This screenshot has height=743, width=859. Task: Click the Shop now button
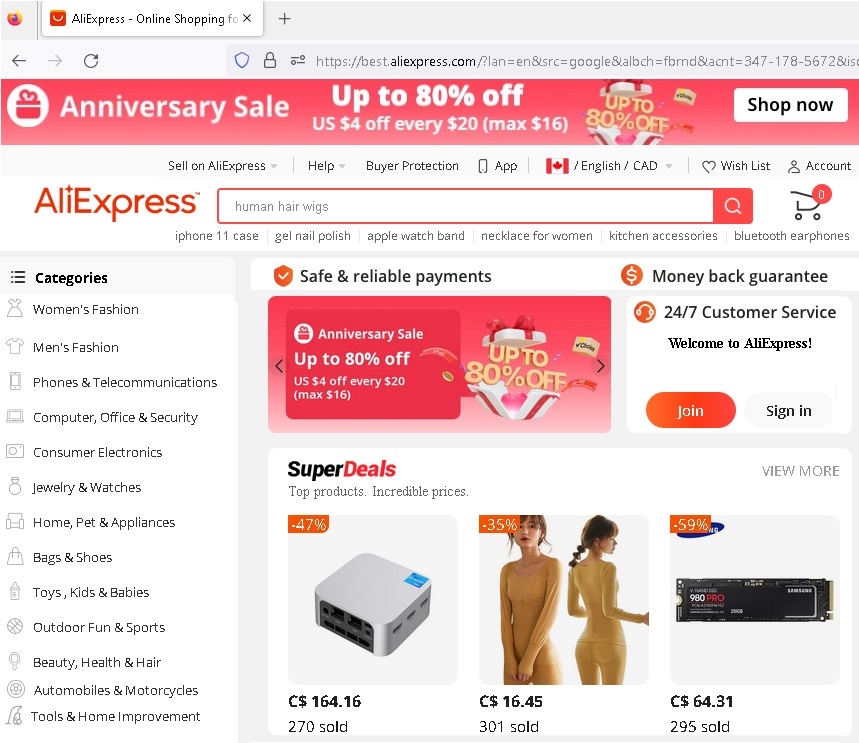point(790,105)
